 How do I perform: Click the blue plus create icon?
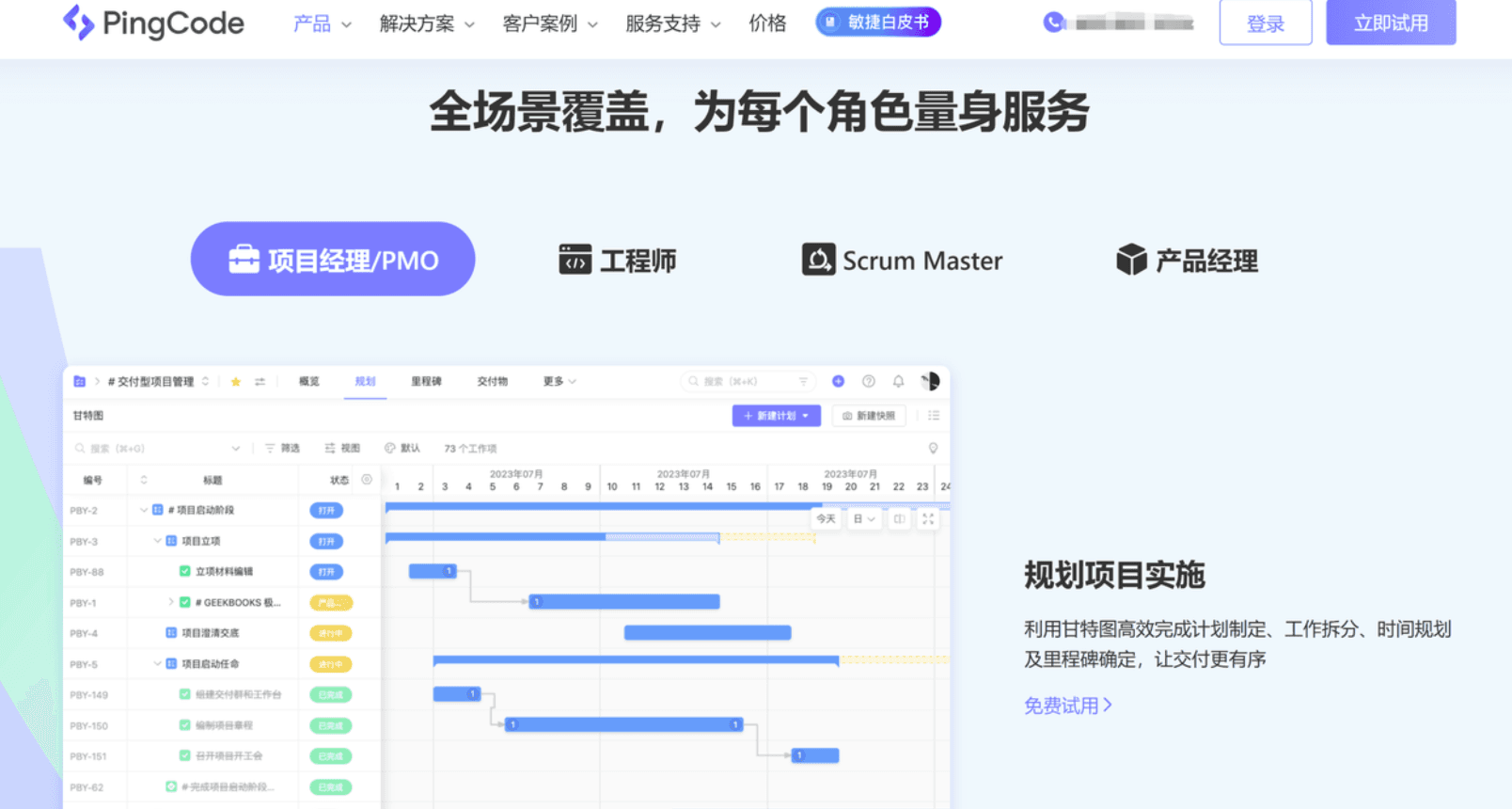838,381
